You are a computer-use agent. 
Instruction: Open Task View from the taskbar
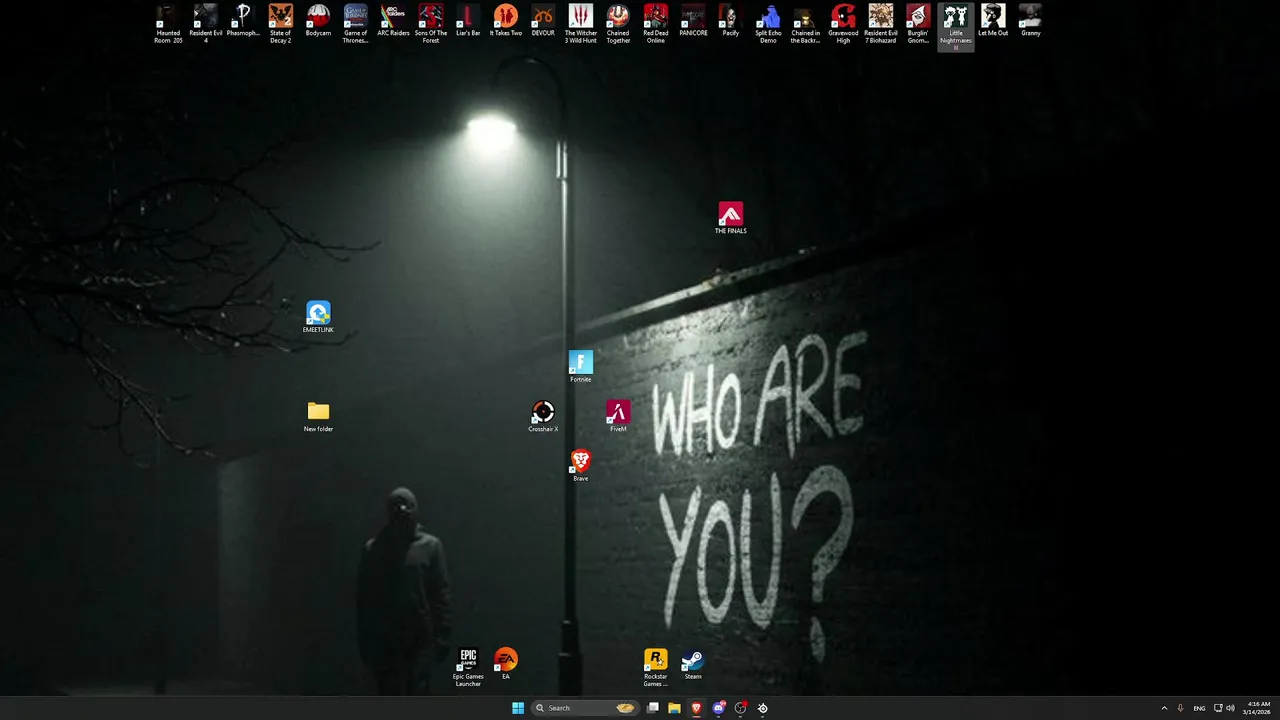[653, 708]
